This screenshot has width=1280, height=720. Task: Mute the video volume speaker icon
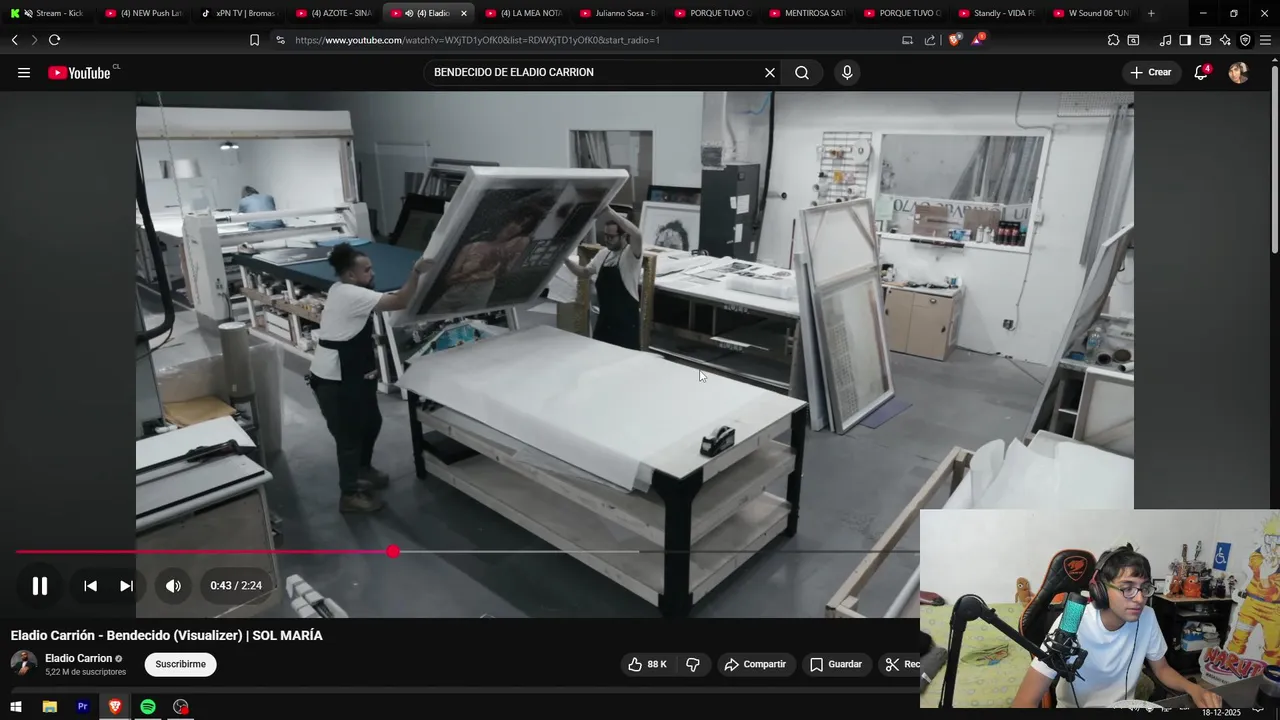(x=173, y=586)
